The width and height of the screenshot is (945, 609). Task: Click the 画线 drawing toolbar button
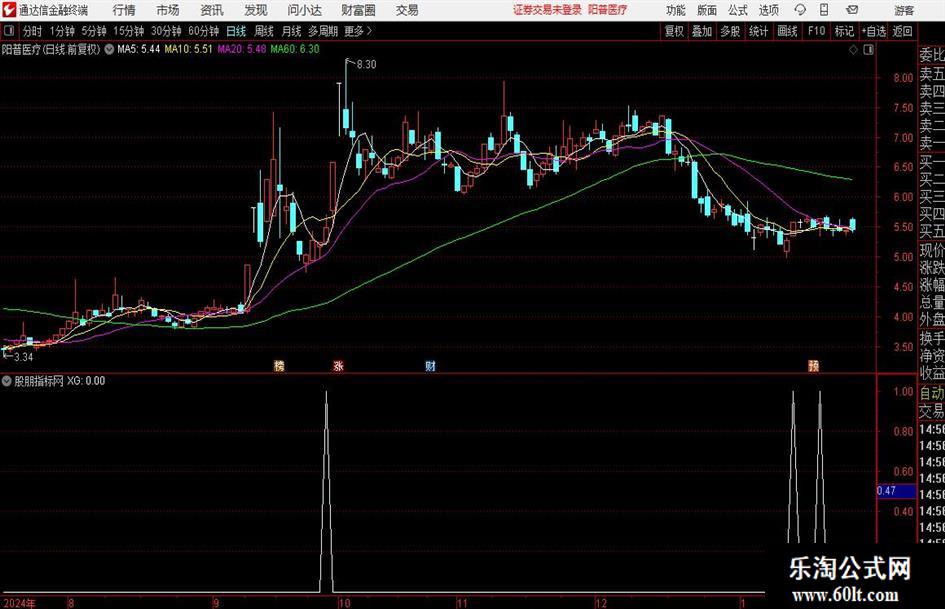pos(787,31)
